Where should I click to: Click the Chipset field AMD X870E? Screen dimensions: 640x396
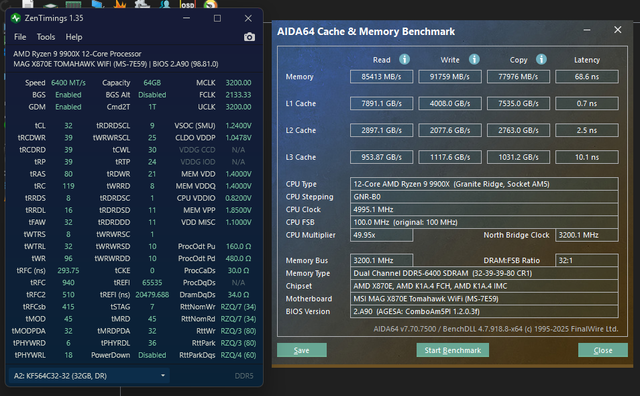click(484, 286)
